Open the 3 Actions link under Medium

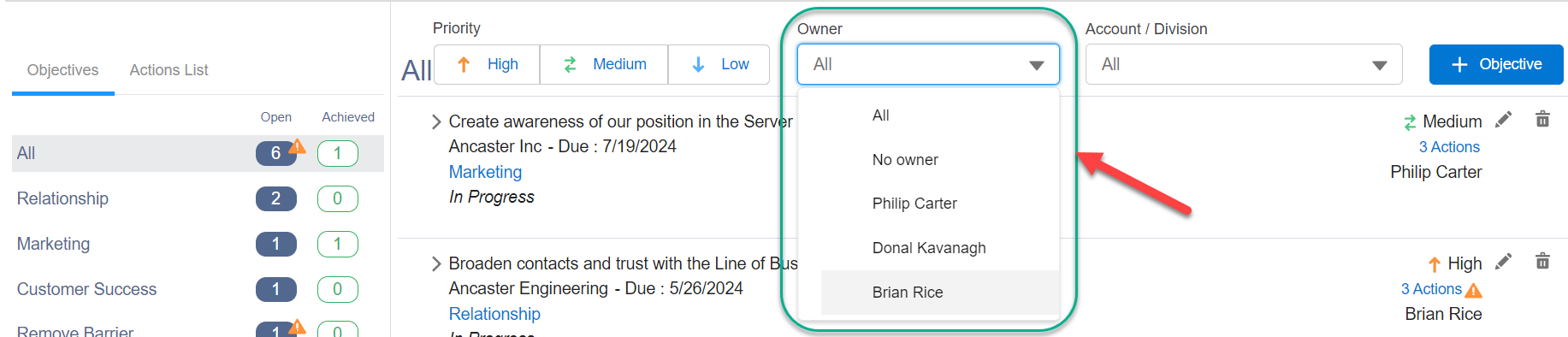click(x=1449, y=147)
